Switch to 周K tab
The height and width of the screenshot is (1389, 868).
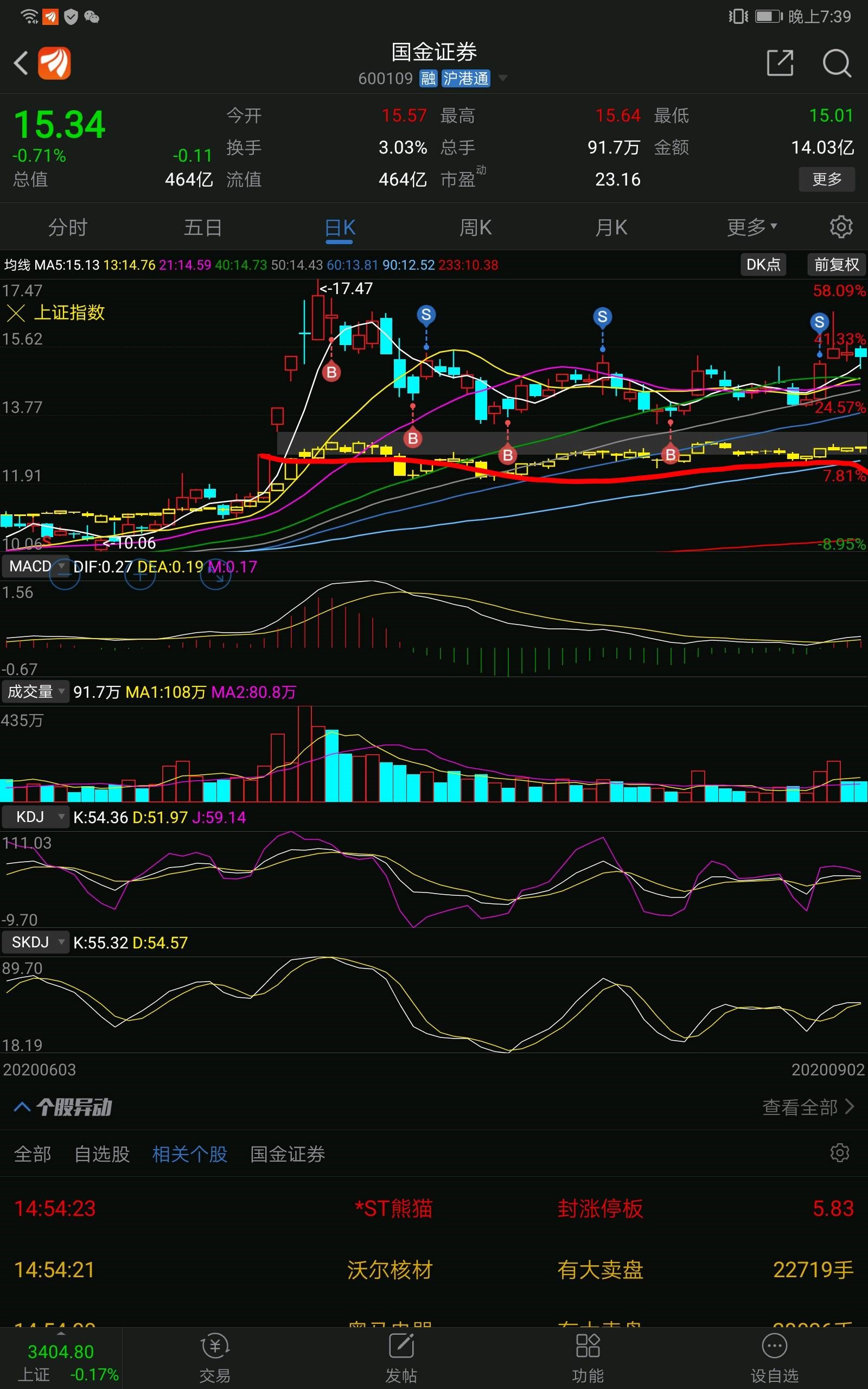pyautogui.click(x=475, y=227)
